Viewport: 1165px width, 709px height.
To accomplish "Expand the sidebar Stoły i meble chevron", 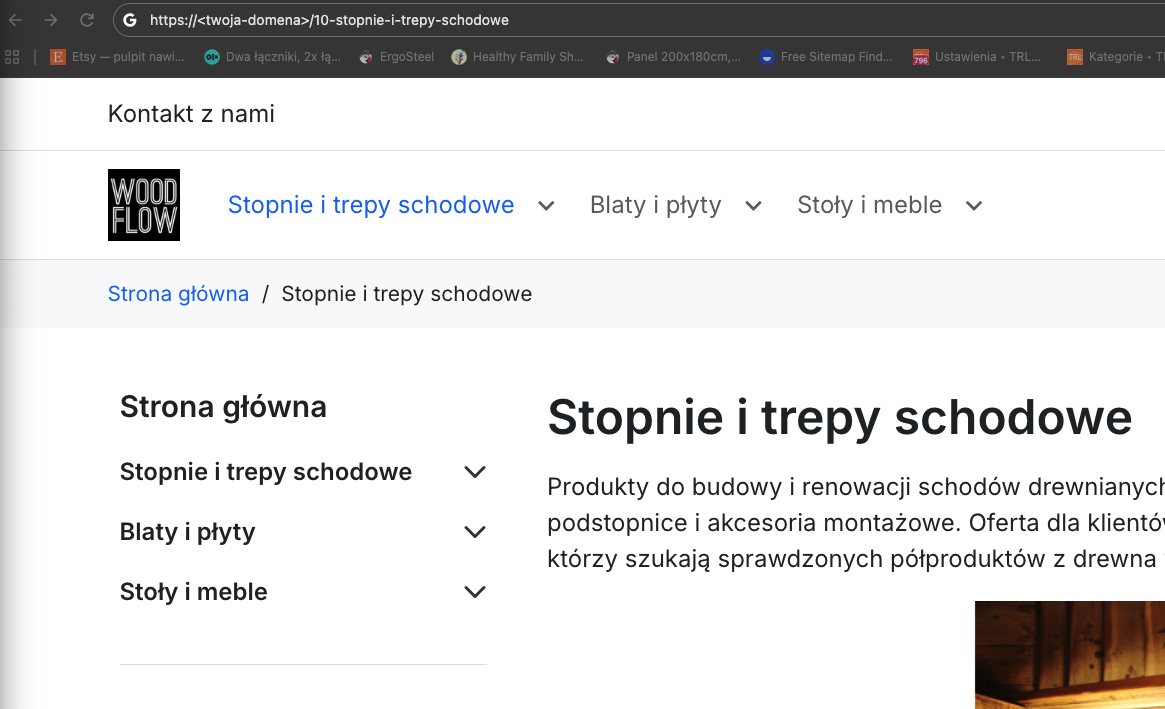I will point(475,592).
